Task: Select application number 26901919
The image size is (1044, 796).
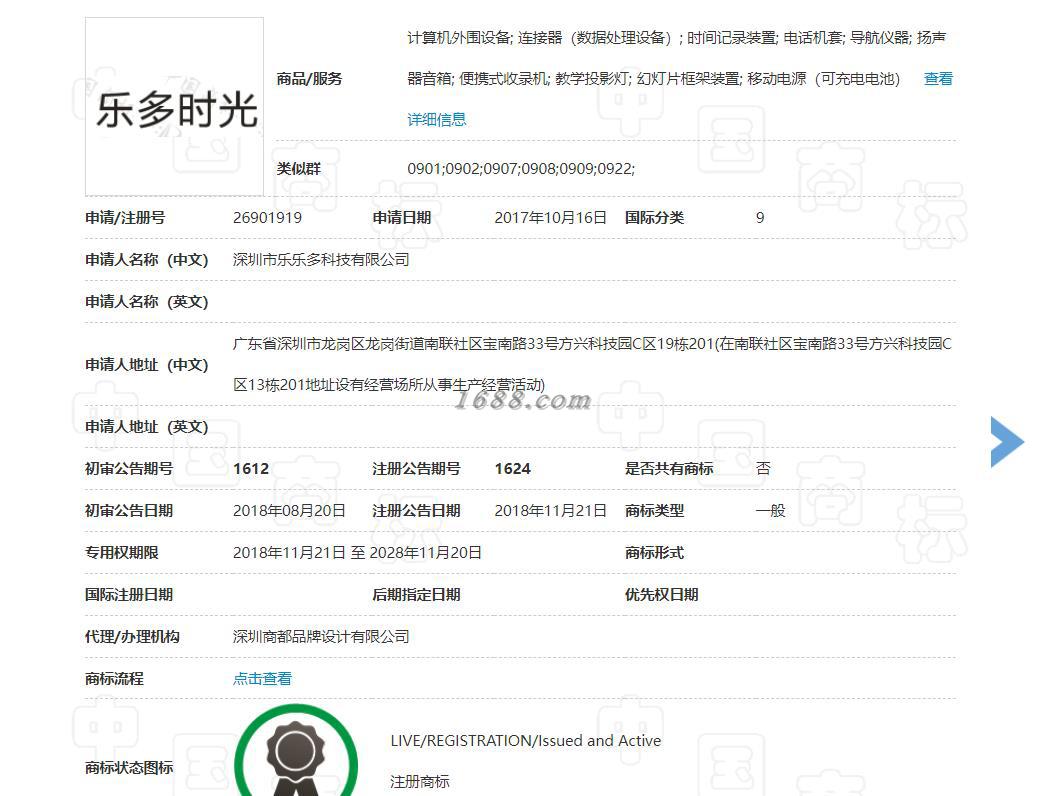Action: coord(267,218)
